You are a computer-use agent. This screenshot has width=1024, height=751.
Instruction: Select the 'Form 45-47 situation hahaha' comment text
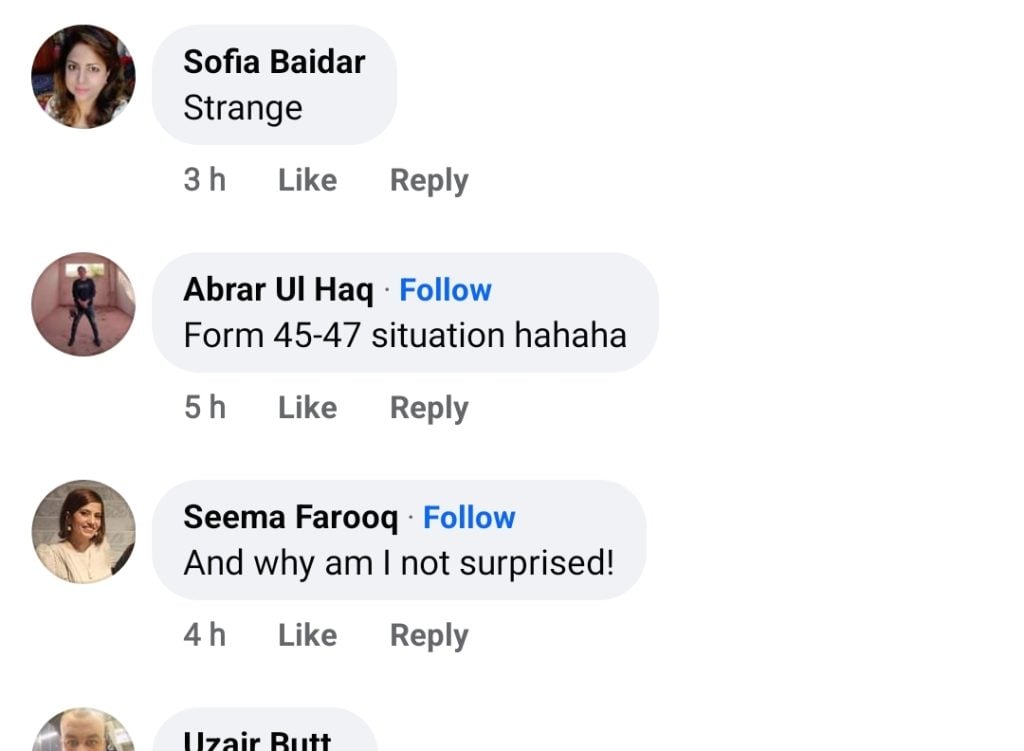pyautogui.click(x=405, y=335)
